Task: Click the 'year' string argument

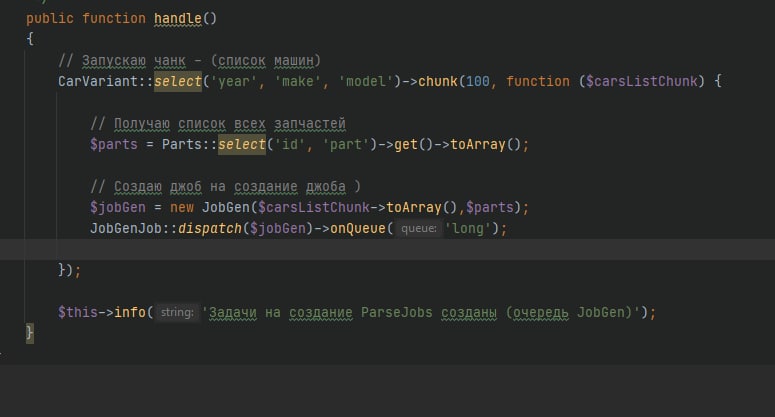Action: tap(234, 82)
